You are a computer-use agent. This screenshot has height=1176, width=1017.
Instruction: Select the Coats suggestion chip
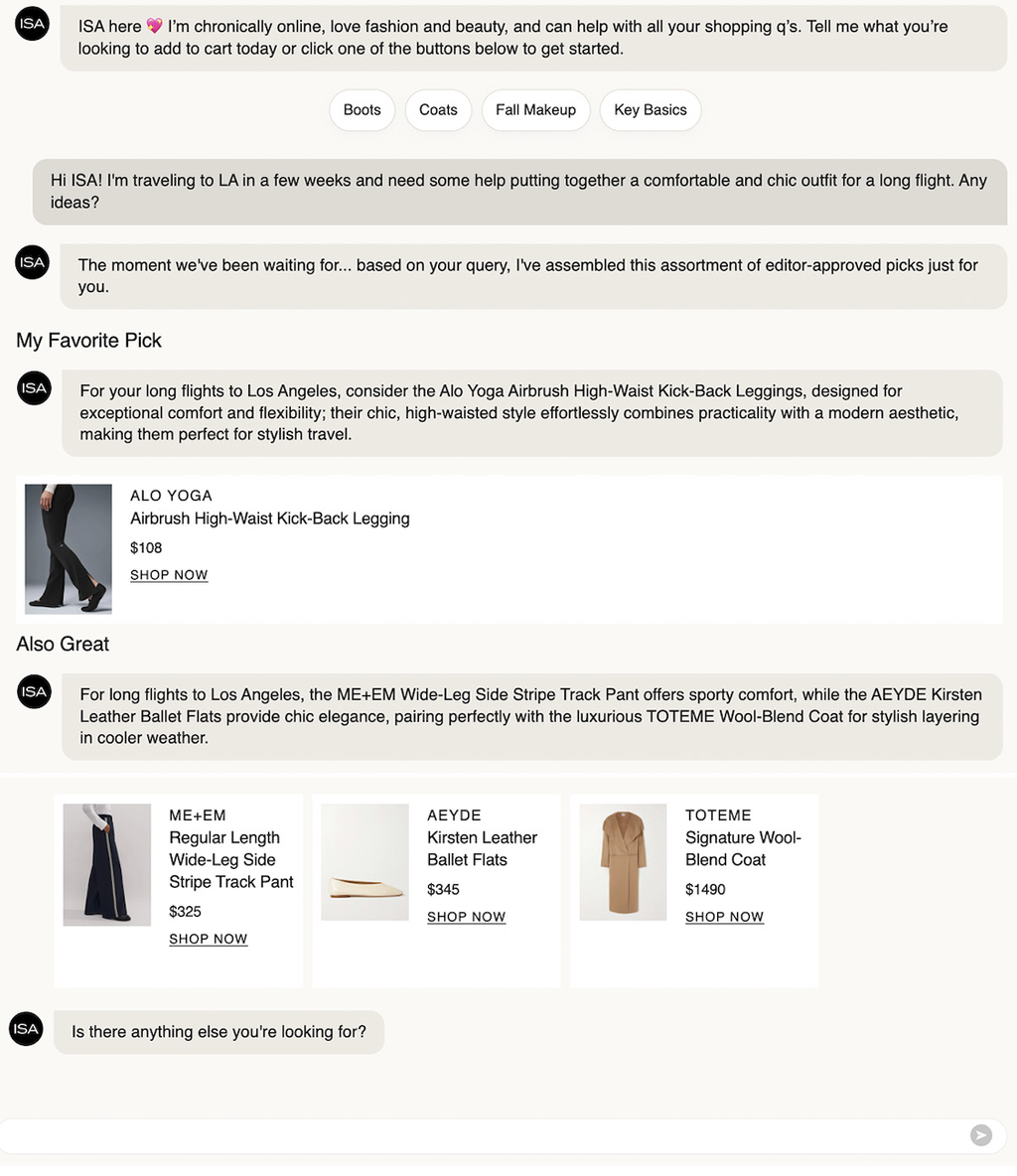[x=438, y=109]
